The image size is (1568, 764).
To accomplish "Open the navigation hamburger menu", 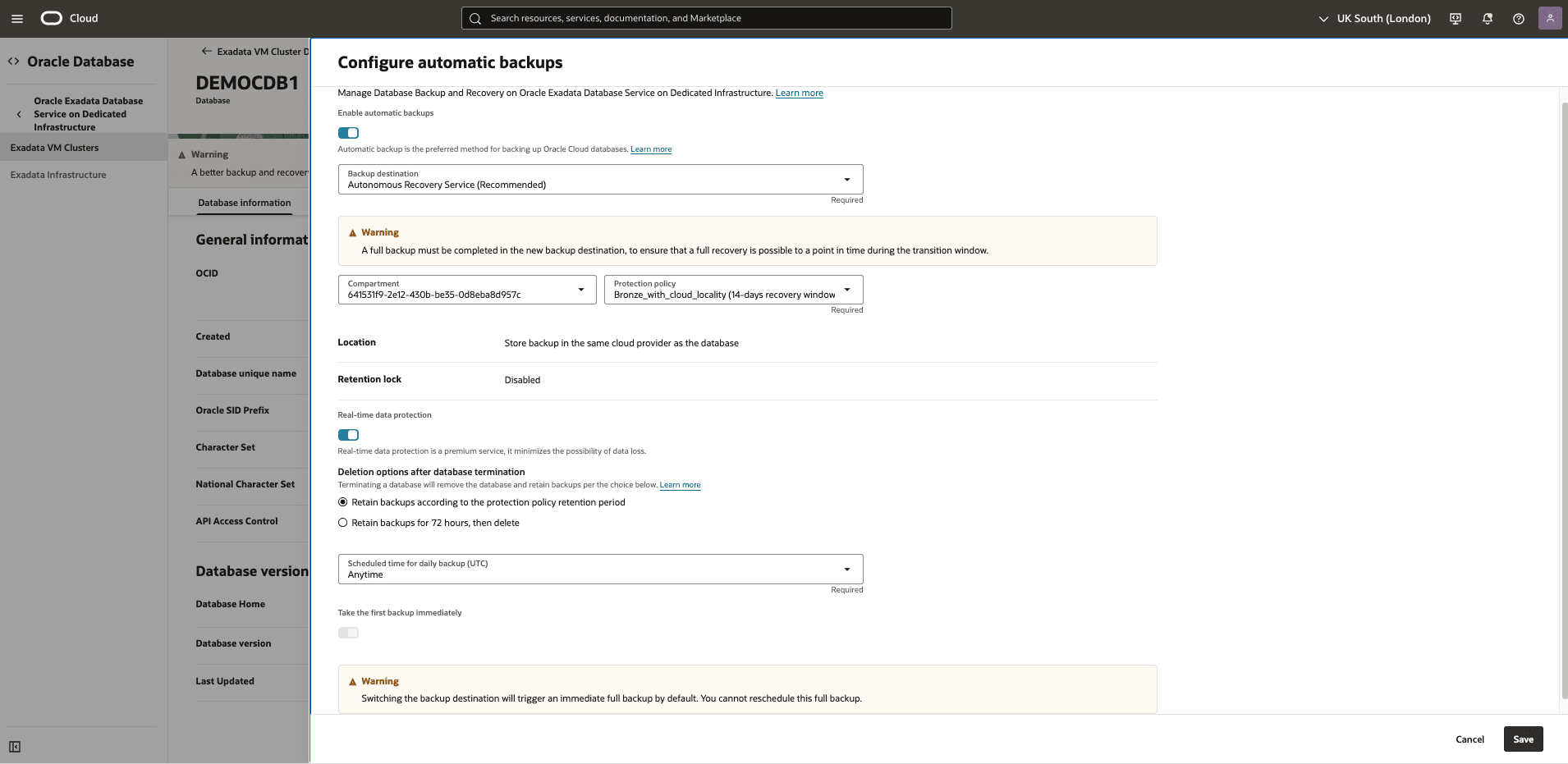I will (x=17, y=17).
